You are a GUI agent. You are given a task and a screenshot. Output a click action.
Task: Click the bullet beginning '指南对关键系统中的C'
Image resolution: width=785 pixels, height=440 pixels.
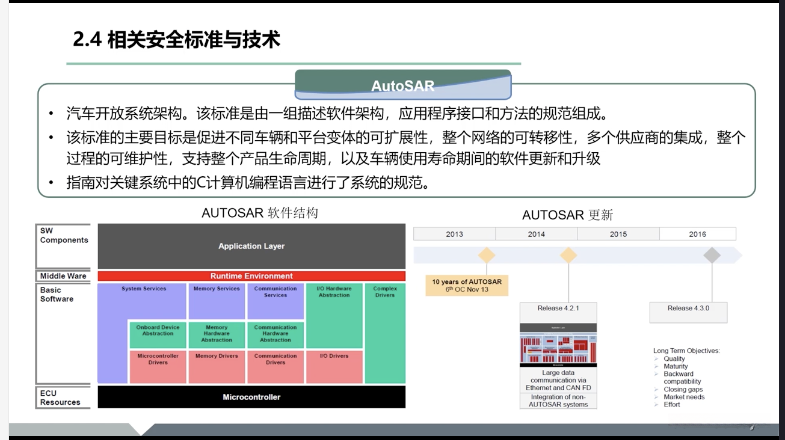(x=248, y=182)
